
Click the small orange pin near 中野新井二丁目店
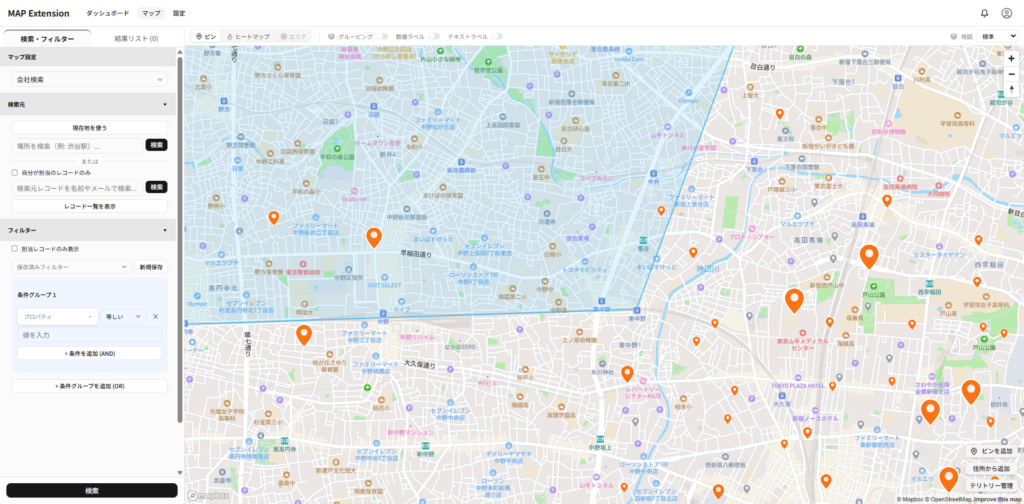[x=274, y=217]
